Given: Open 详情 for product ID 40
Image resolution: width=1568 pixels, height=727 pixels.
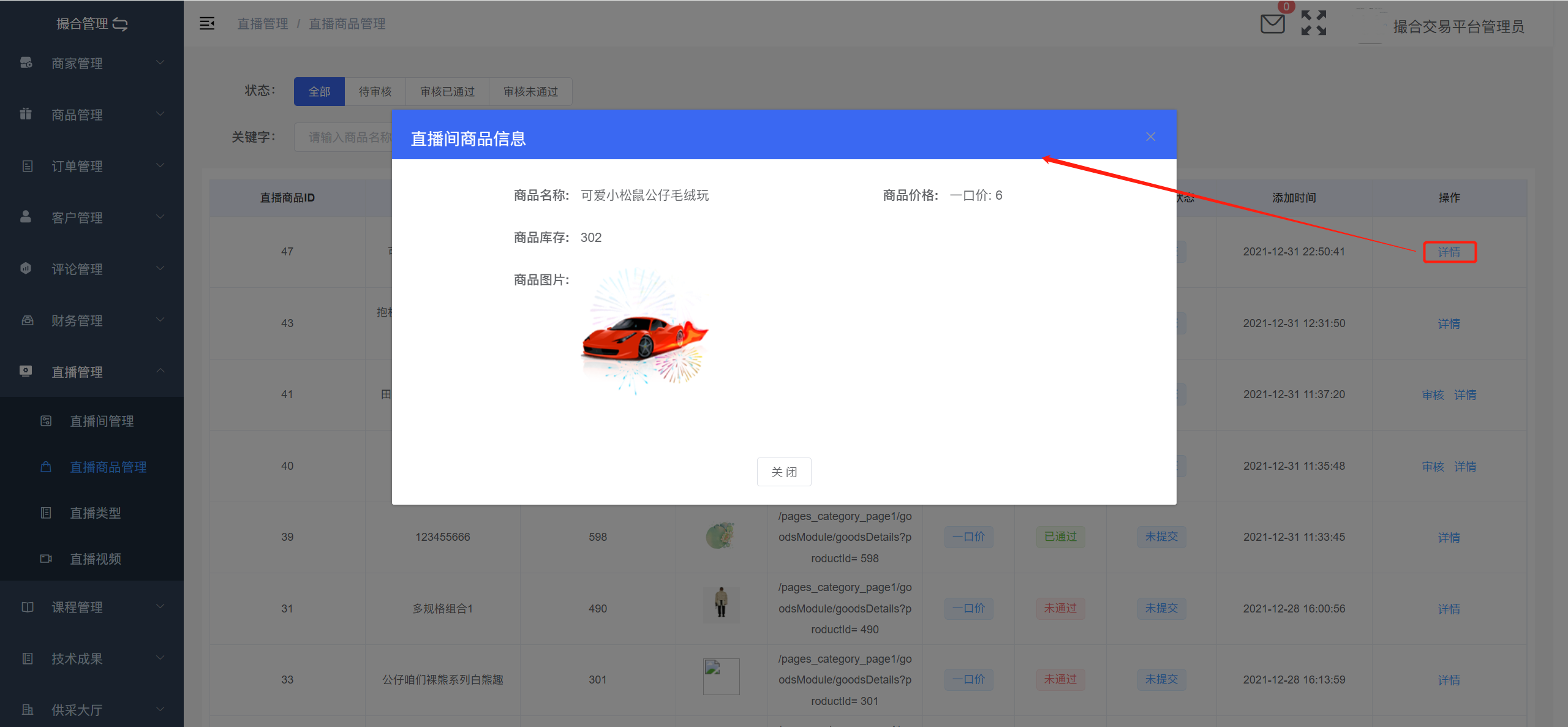Looking at the screenshot, I should 1465,467.
